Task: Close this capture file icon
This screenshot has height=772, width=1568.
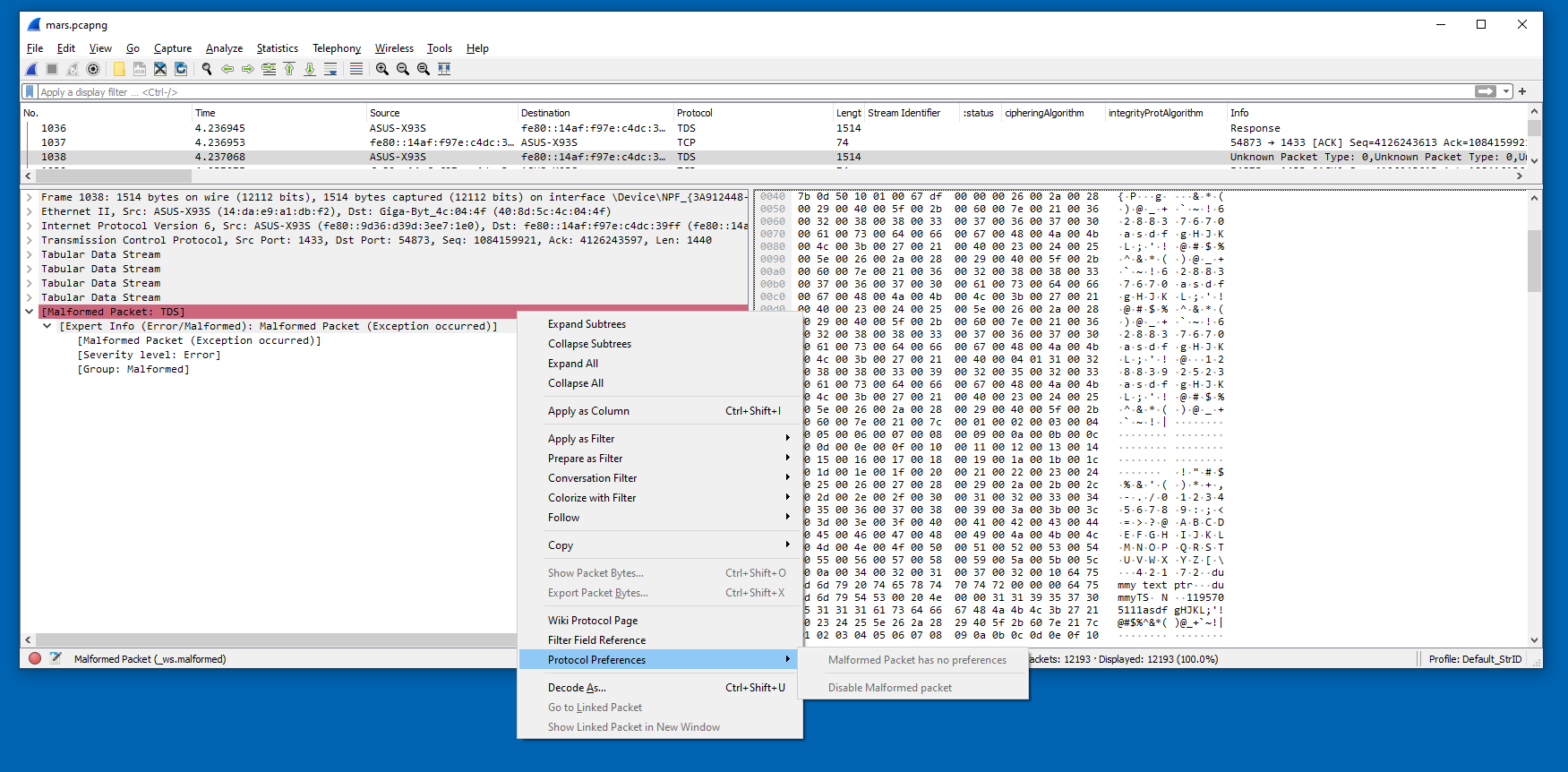Action: [x=160, y=69]
